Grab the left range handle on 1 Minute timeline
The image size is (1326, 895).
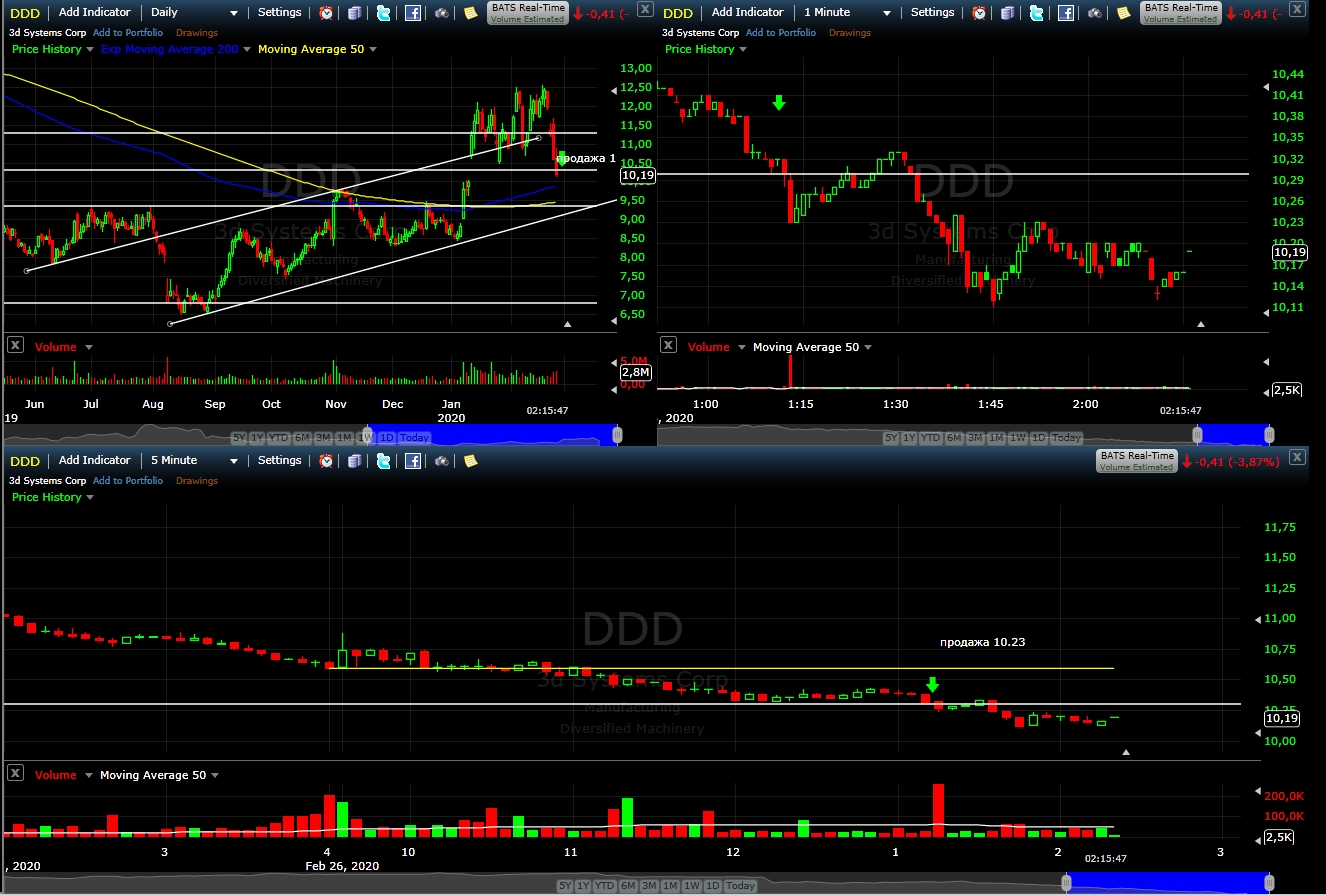point(1198,436)
